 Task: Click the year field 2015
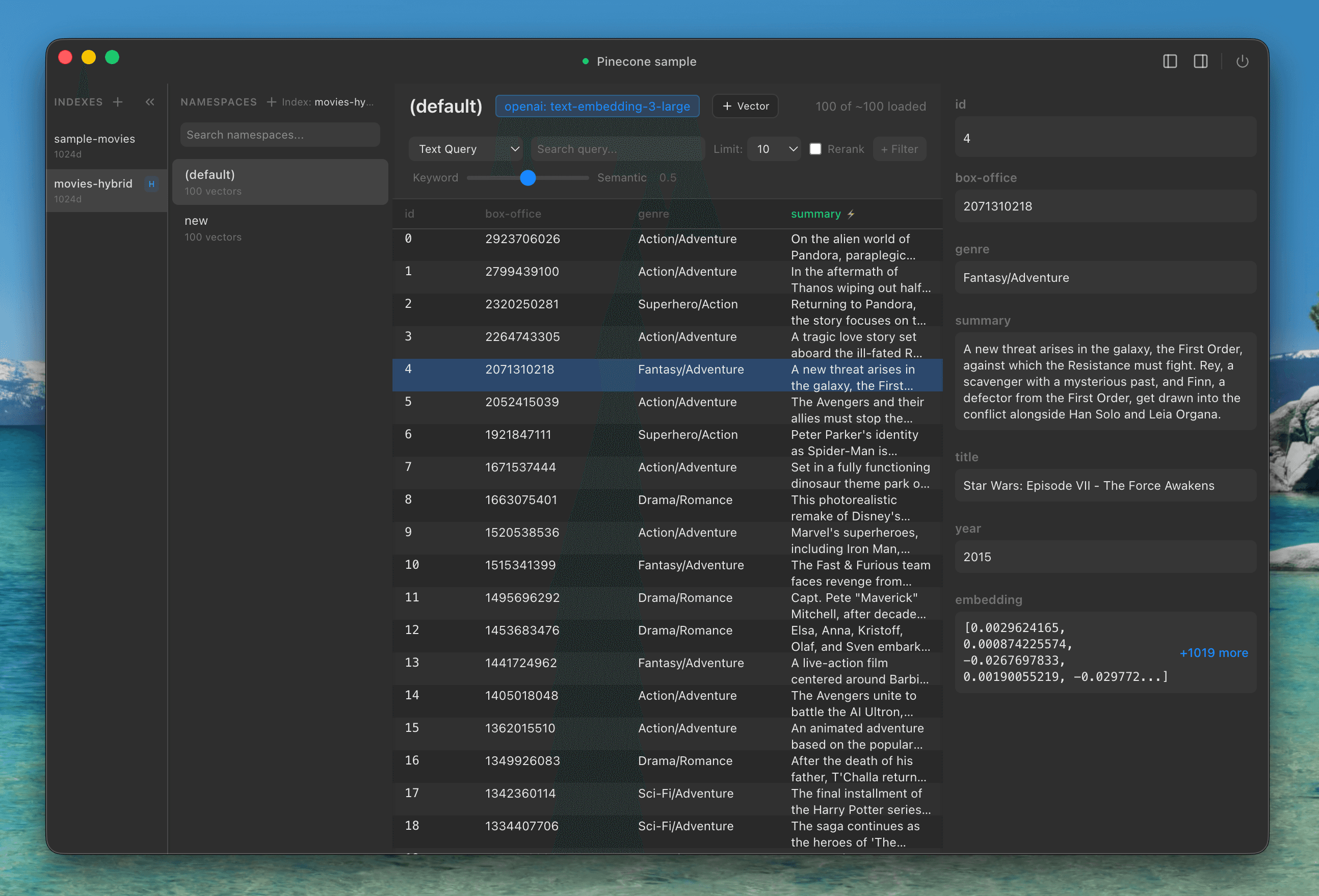pos(1105,557)
